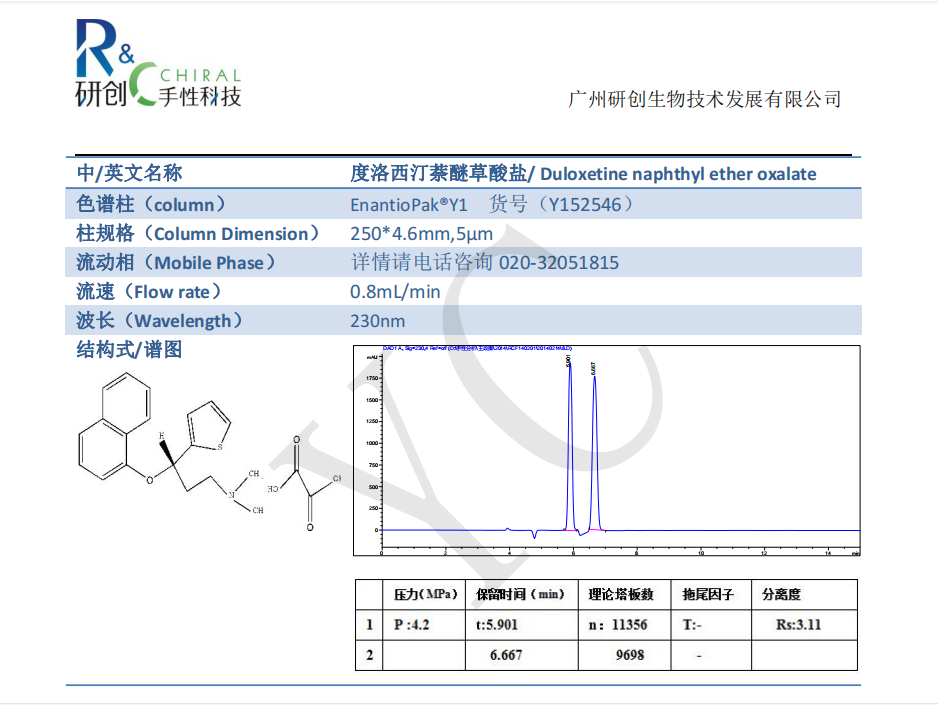Image resolution: width=938 pixels, height=705 pixels.
Task: Click the R&C Chiral company logo
Action: (x=159, y=63)
